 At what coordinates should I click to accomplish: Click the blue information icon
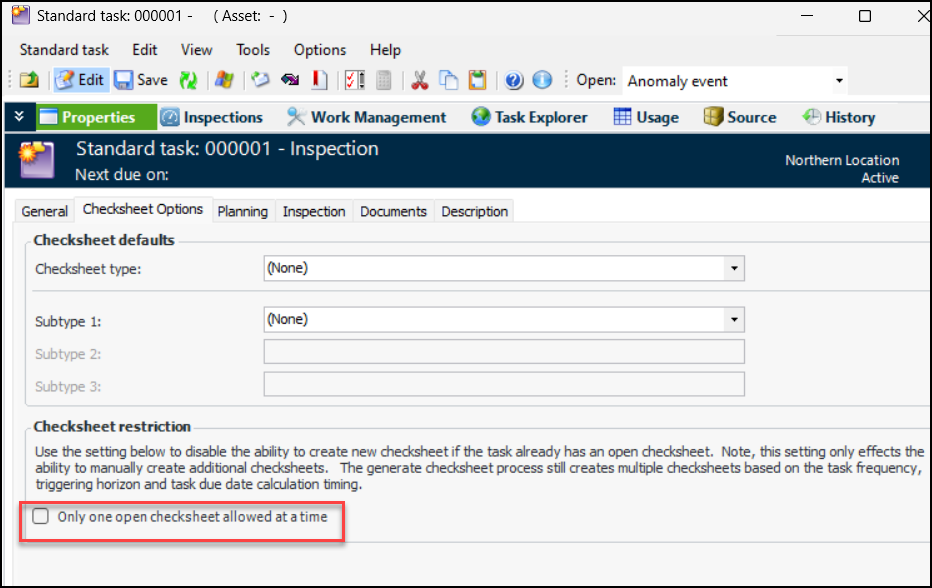[x=542, y=81]
